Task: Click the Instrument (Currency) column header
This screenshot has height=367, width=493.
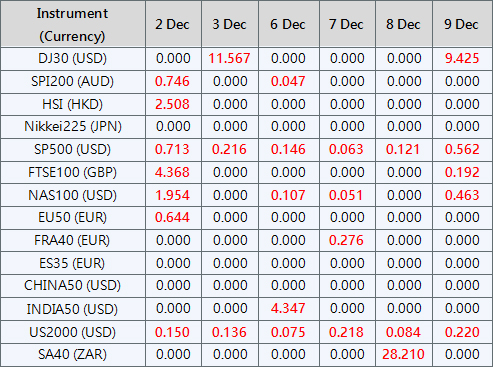Action: (x=72, y=25)
